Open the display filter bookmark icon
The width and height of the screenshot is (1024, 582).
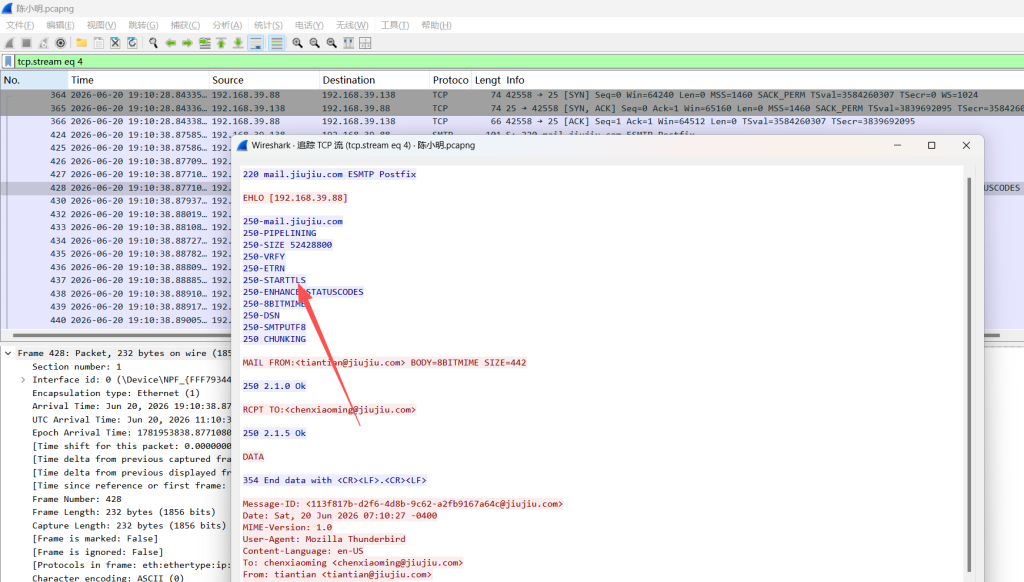point(8,61)
